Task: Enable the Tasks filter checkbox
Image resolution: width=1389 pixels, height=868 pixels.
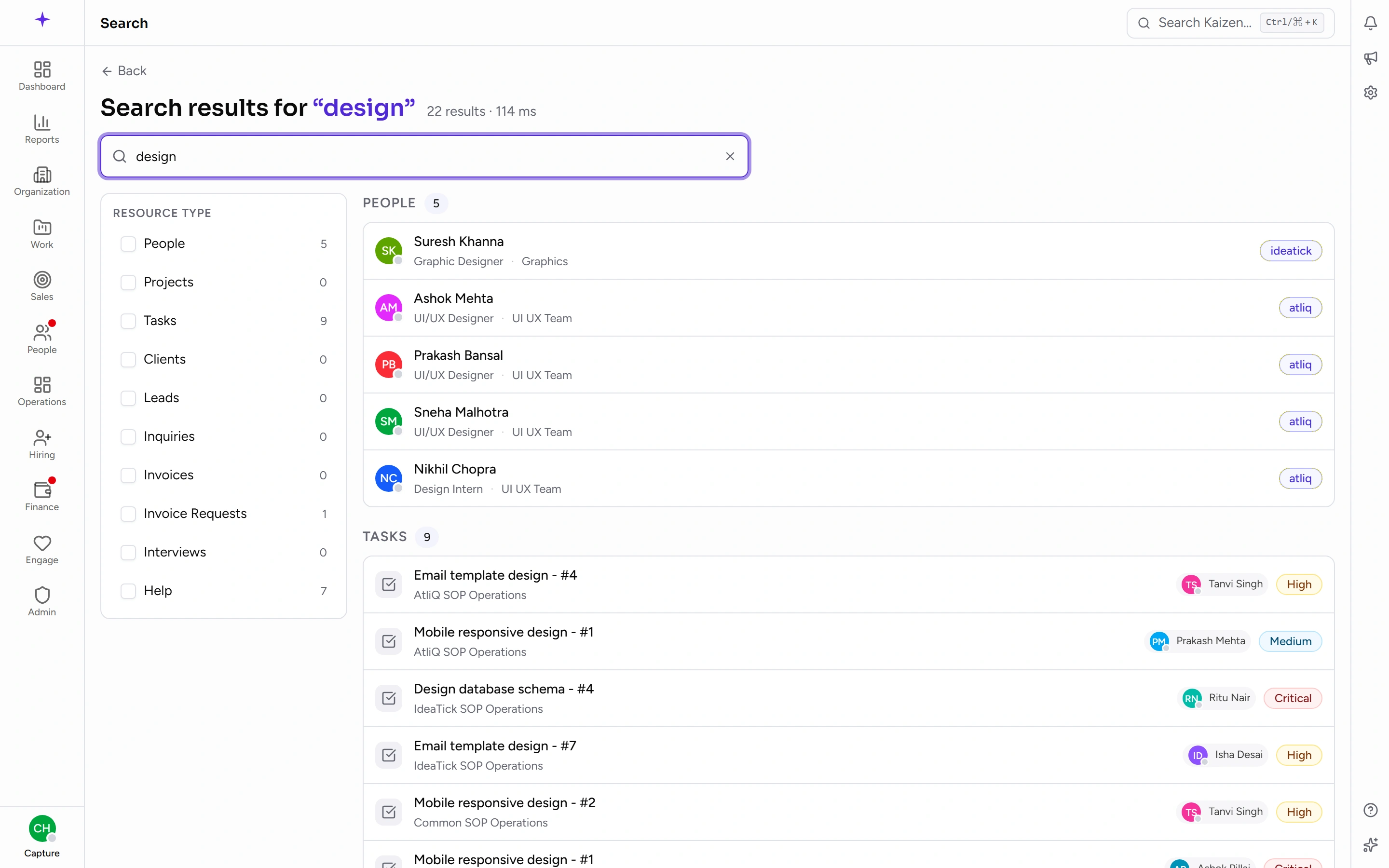Action: coord(128,321)
